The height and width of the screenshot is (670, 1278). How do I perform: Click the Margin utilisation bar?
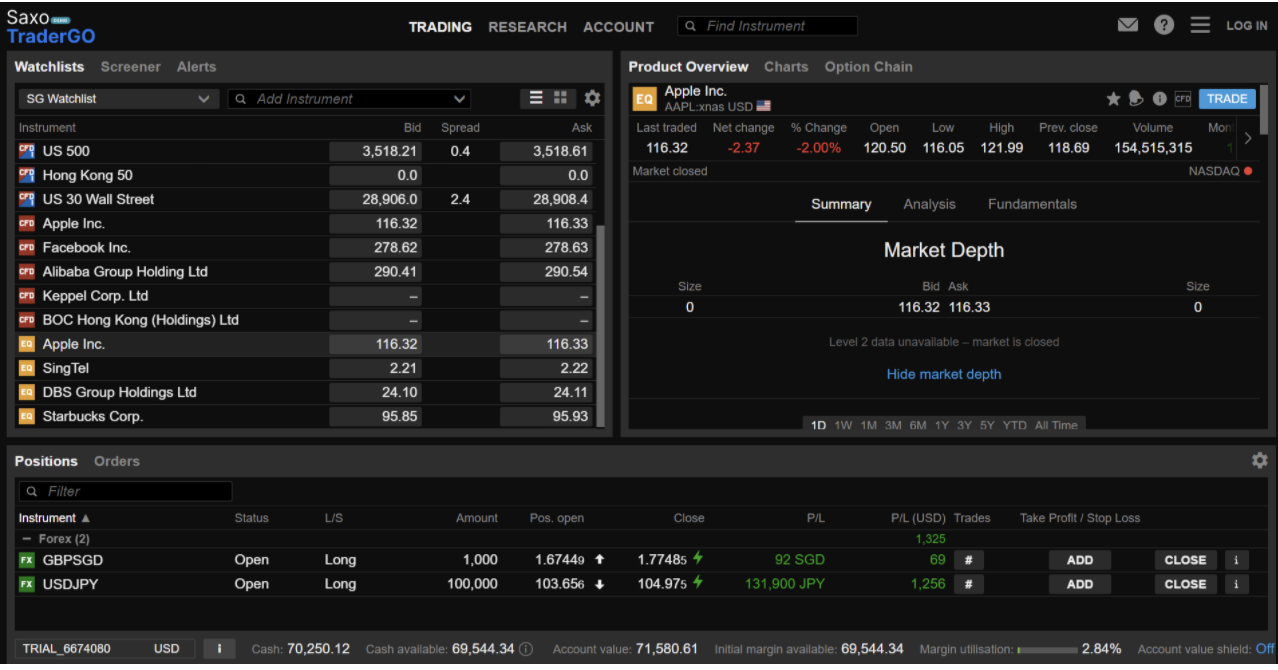1047,650
